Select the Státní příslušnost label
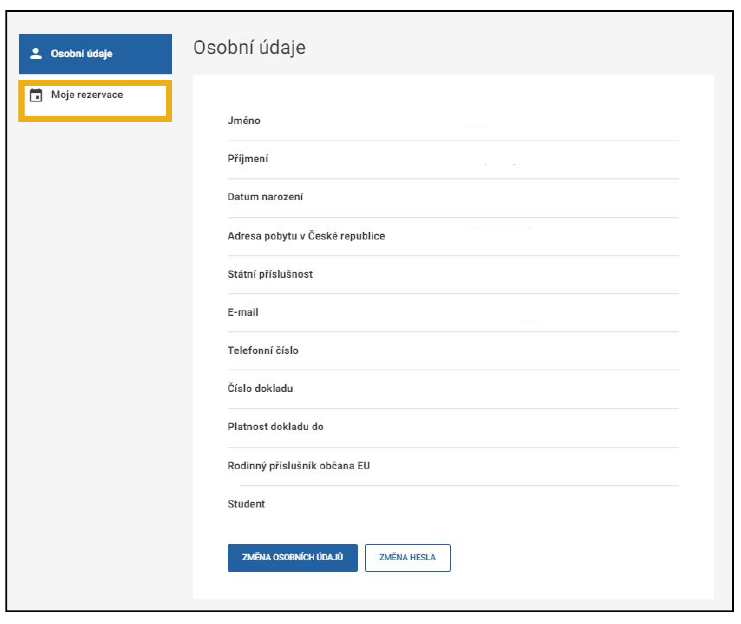Viewport: 741px width, 624px height. 270,274
